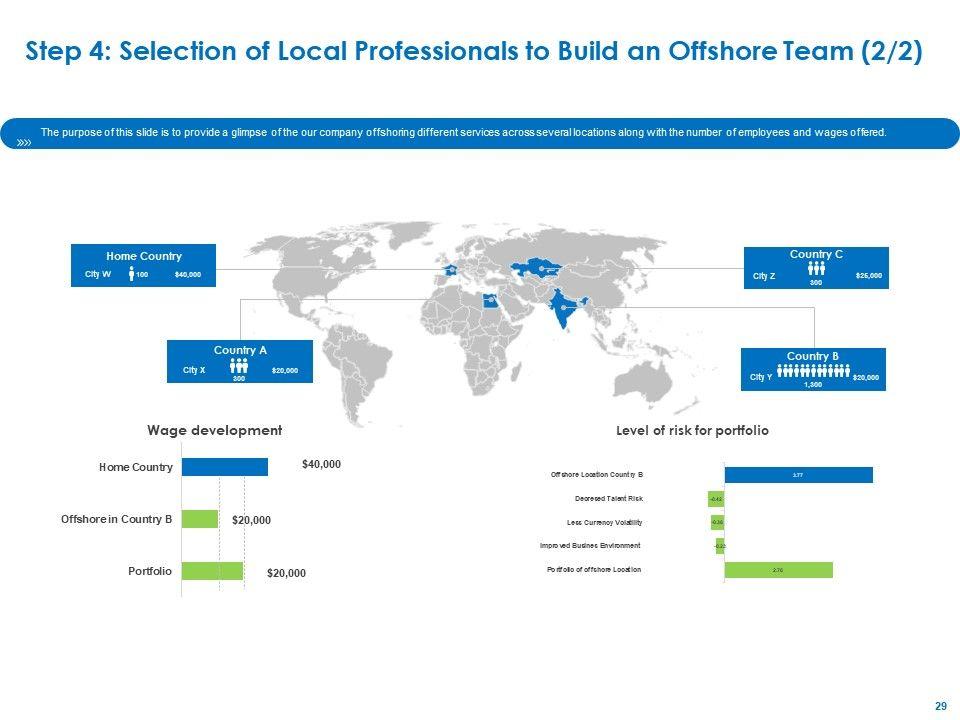Click the 'Decreased Talent Risk' label
This screenshot has width=960, height=720.
coord(609,498)
